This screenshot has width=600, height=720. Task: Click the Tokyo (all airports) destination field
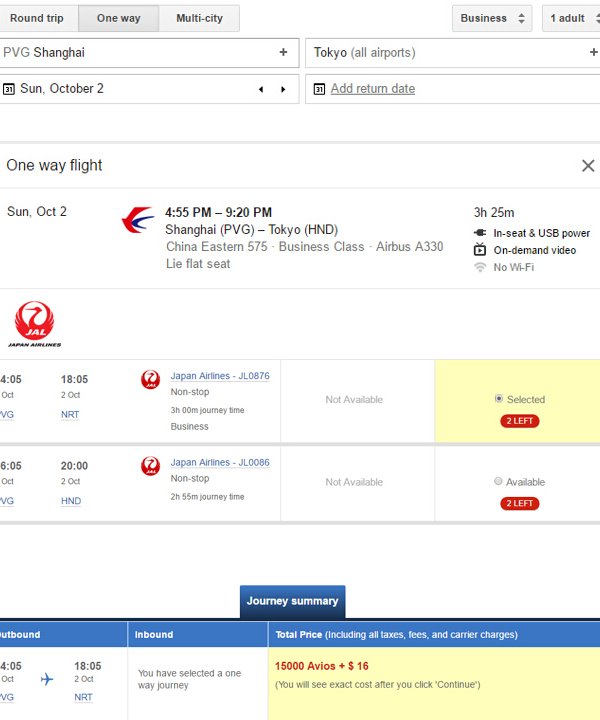[452, 52]
